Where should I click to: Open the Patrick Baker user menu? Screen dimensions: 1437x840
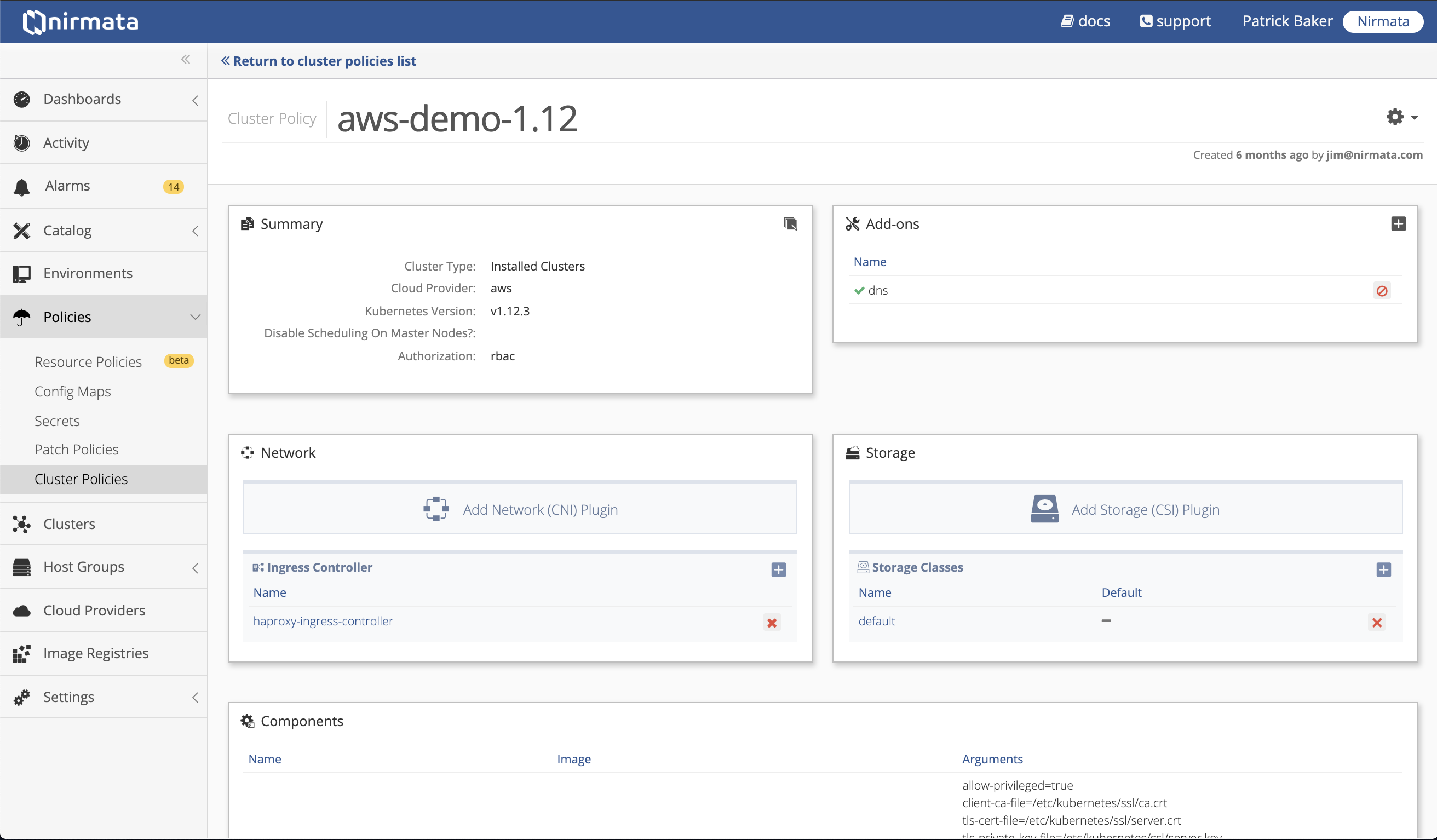tap(1287, 21)
